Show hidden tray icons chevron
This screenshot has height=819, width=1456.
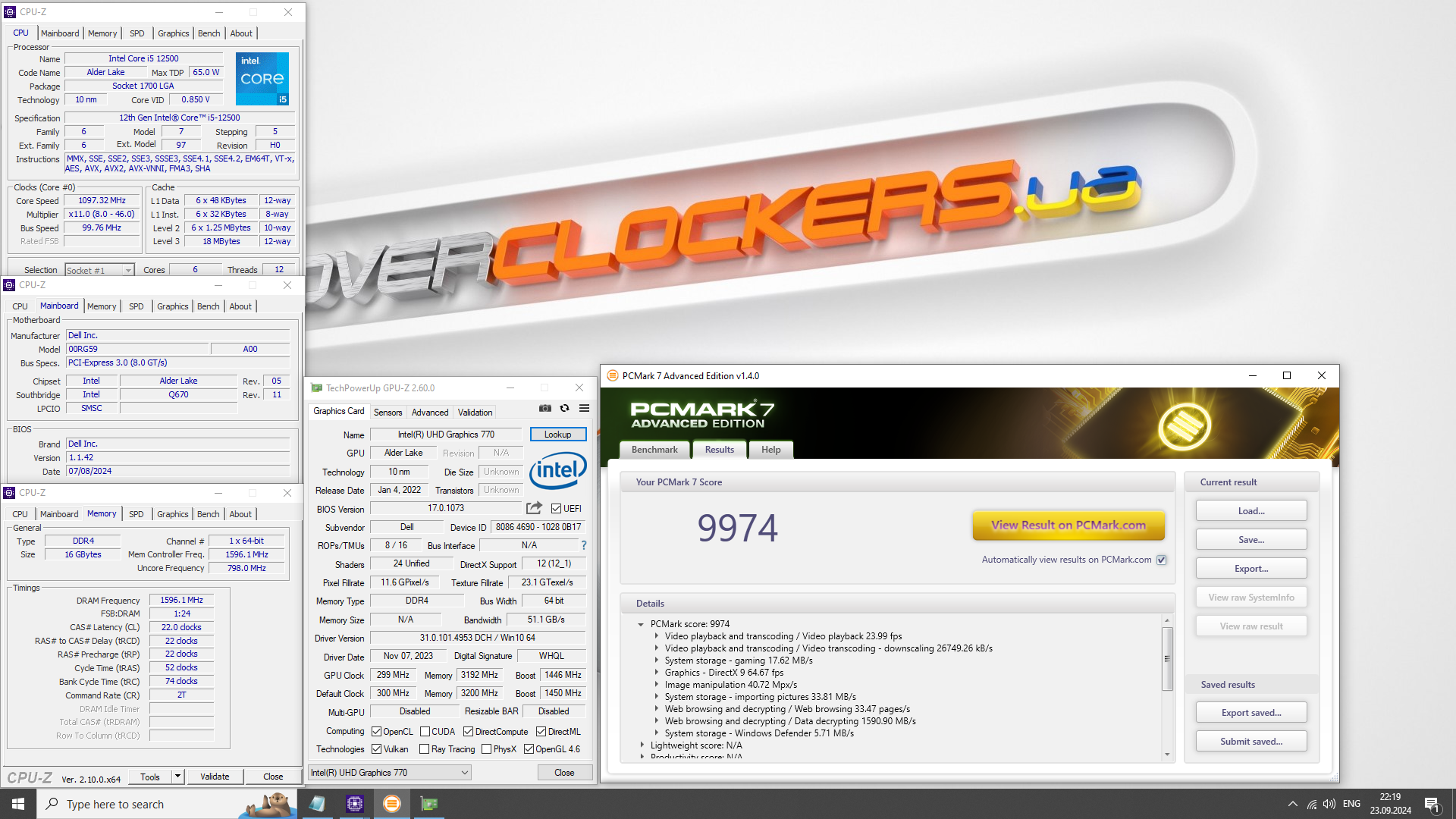tap(1292, 804)
